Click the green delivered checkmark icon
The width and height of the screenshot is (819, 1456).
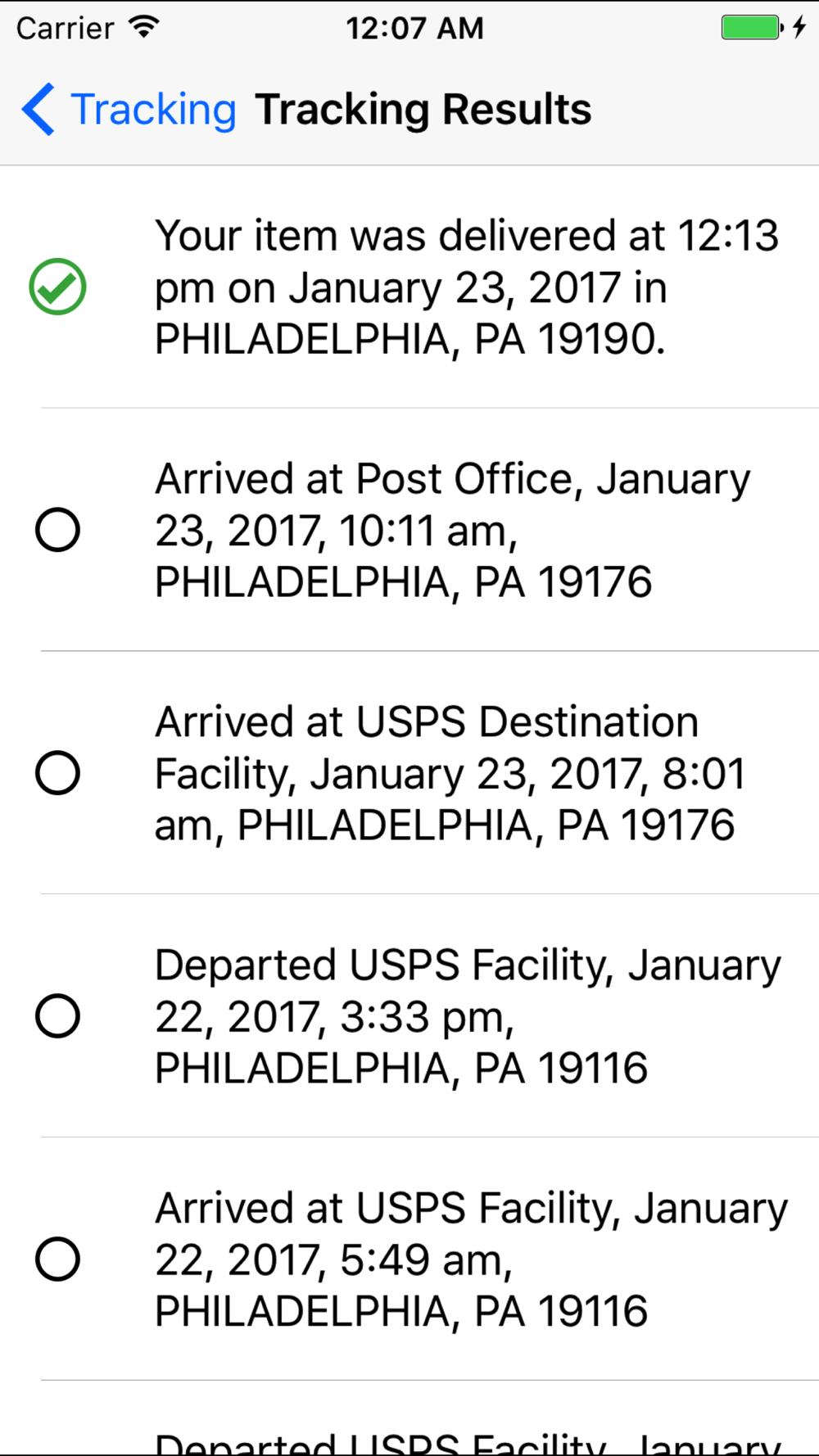(x=57, y=287)
